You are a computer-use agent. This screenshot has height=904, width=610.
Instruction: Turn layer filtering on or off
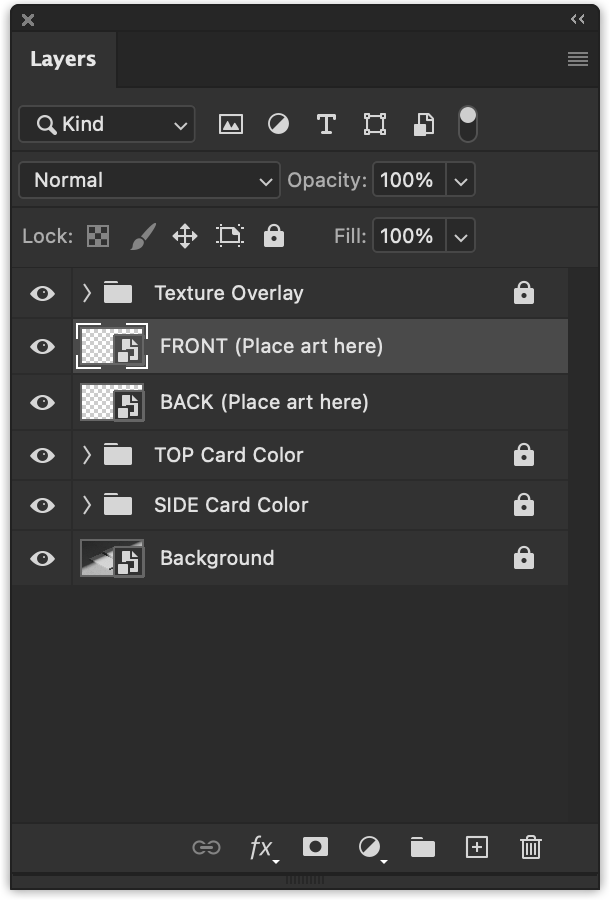tap(468, 124)
